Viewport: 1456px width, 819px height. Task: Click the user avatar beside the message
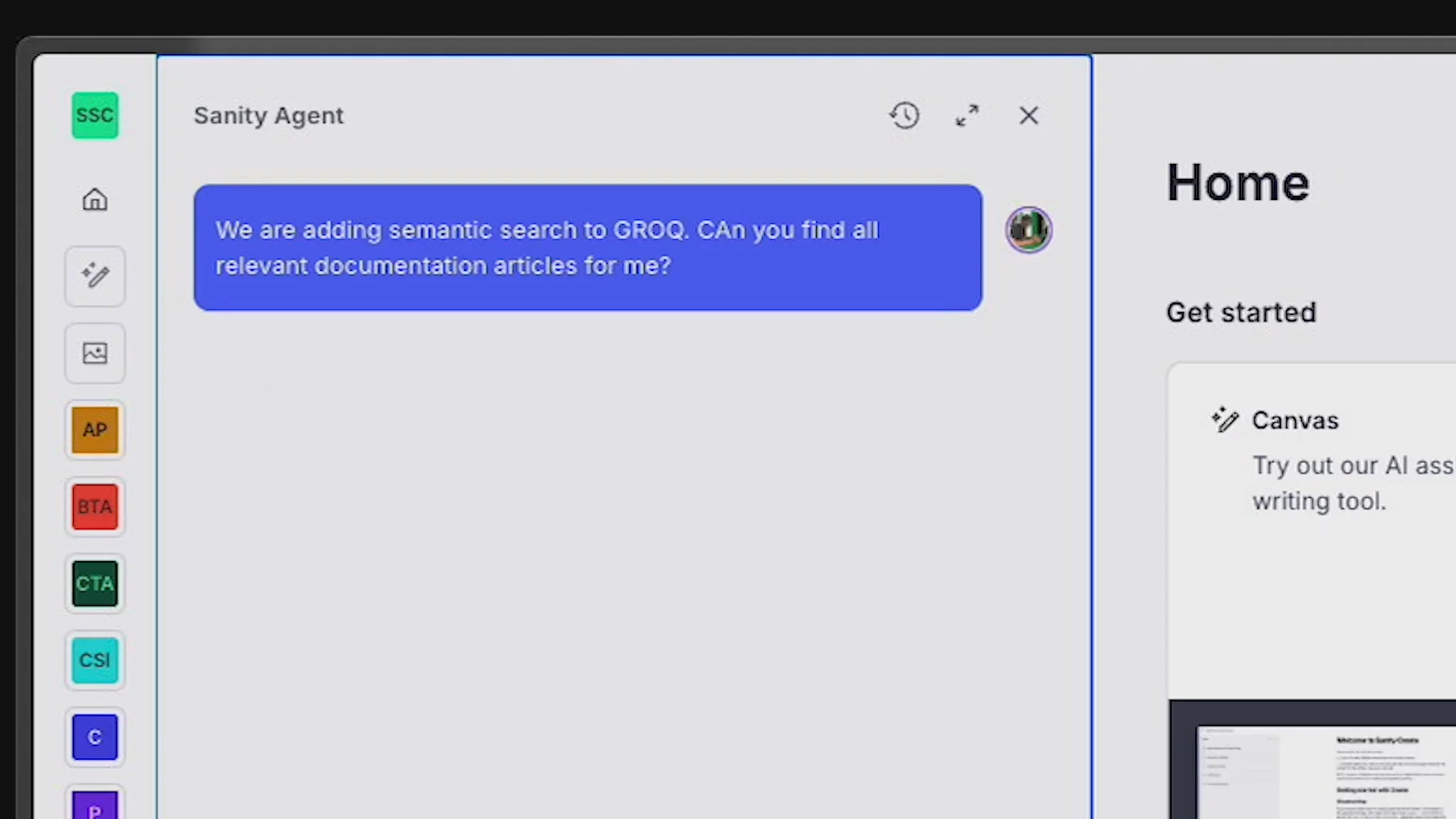(1029, 230)
